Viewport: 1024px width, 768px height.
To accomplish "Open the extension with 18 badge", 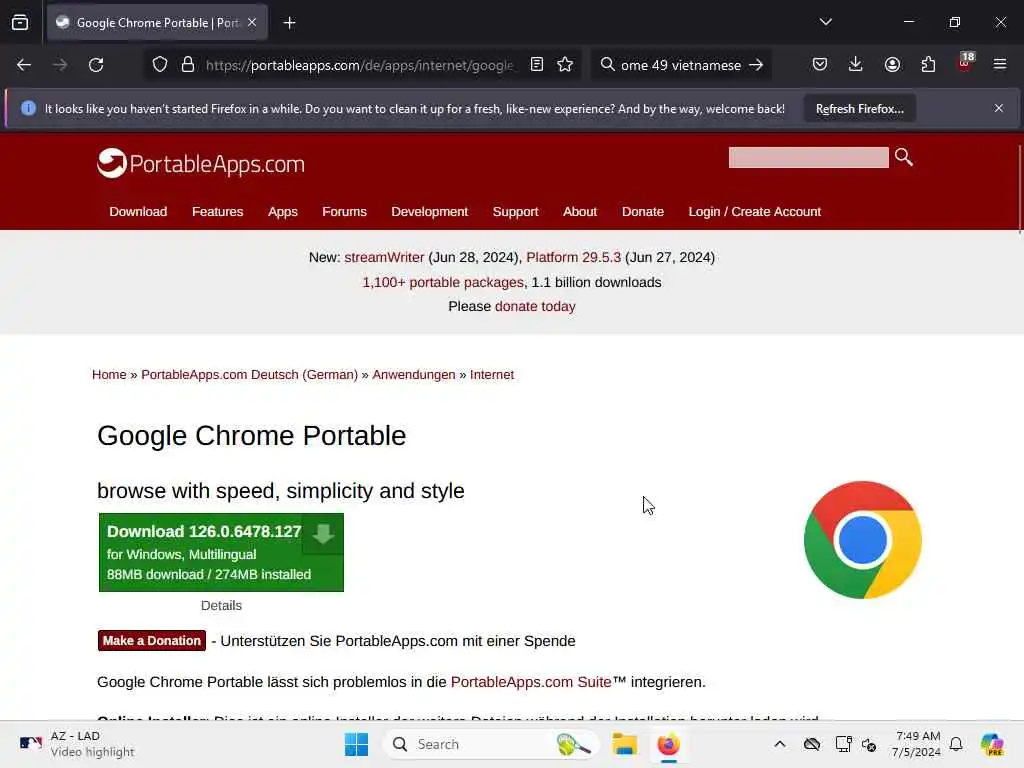I will pyautogui.click(x=965, y=63).
